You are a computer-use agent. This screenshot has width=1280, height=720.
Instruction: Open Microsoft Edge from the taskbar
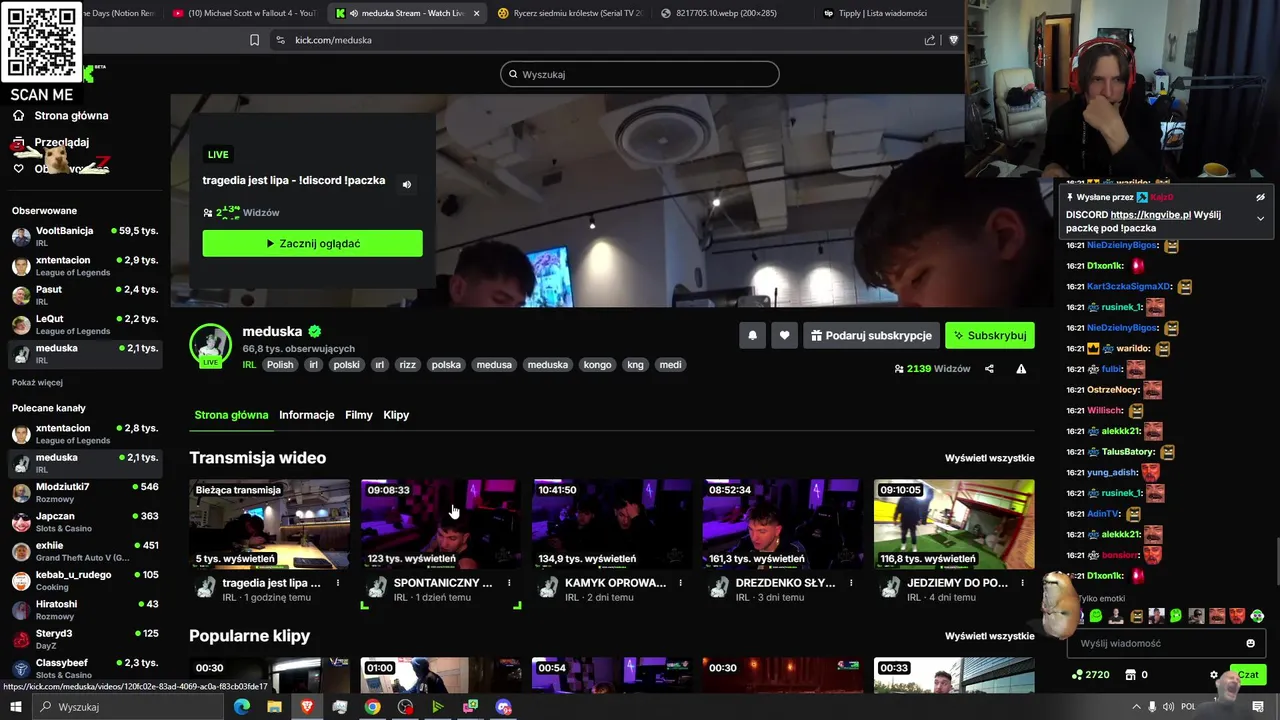click(242, 707)
